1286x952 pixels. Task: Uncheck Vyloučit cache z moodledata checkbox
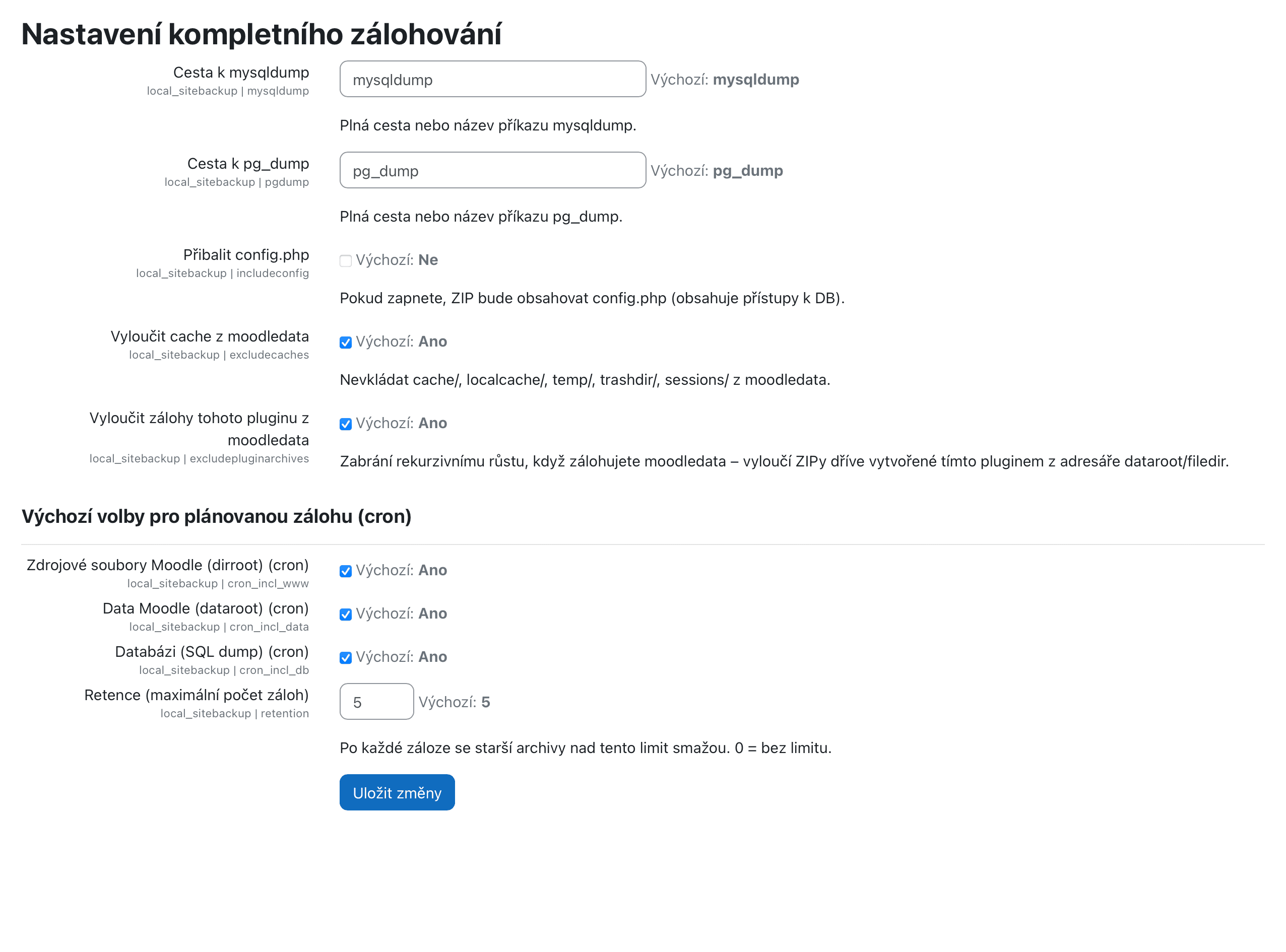345,343
